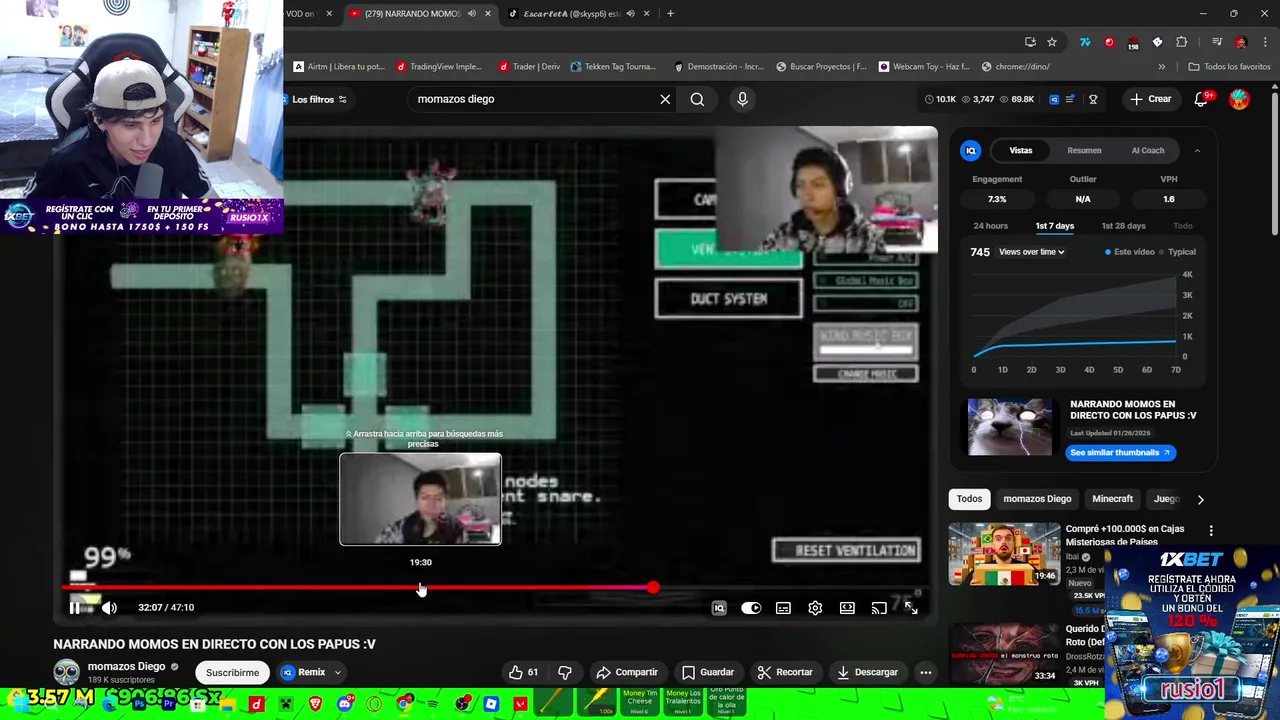Open a new browser tab with plus
Screen dimensions: 1280x720
pyautogui.click(x=670, y=14)
